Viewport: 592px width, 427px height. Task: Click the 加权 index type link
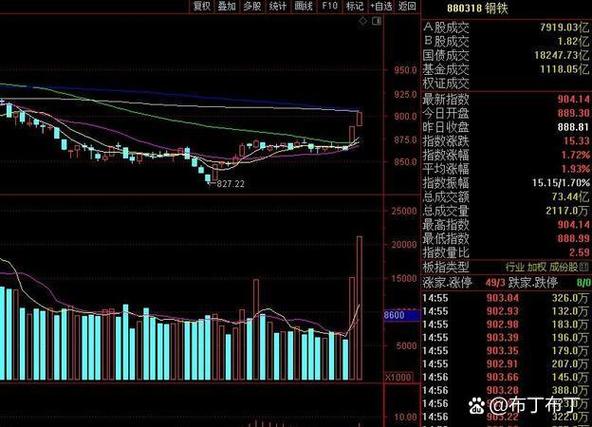click(x=537, y=267)
